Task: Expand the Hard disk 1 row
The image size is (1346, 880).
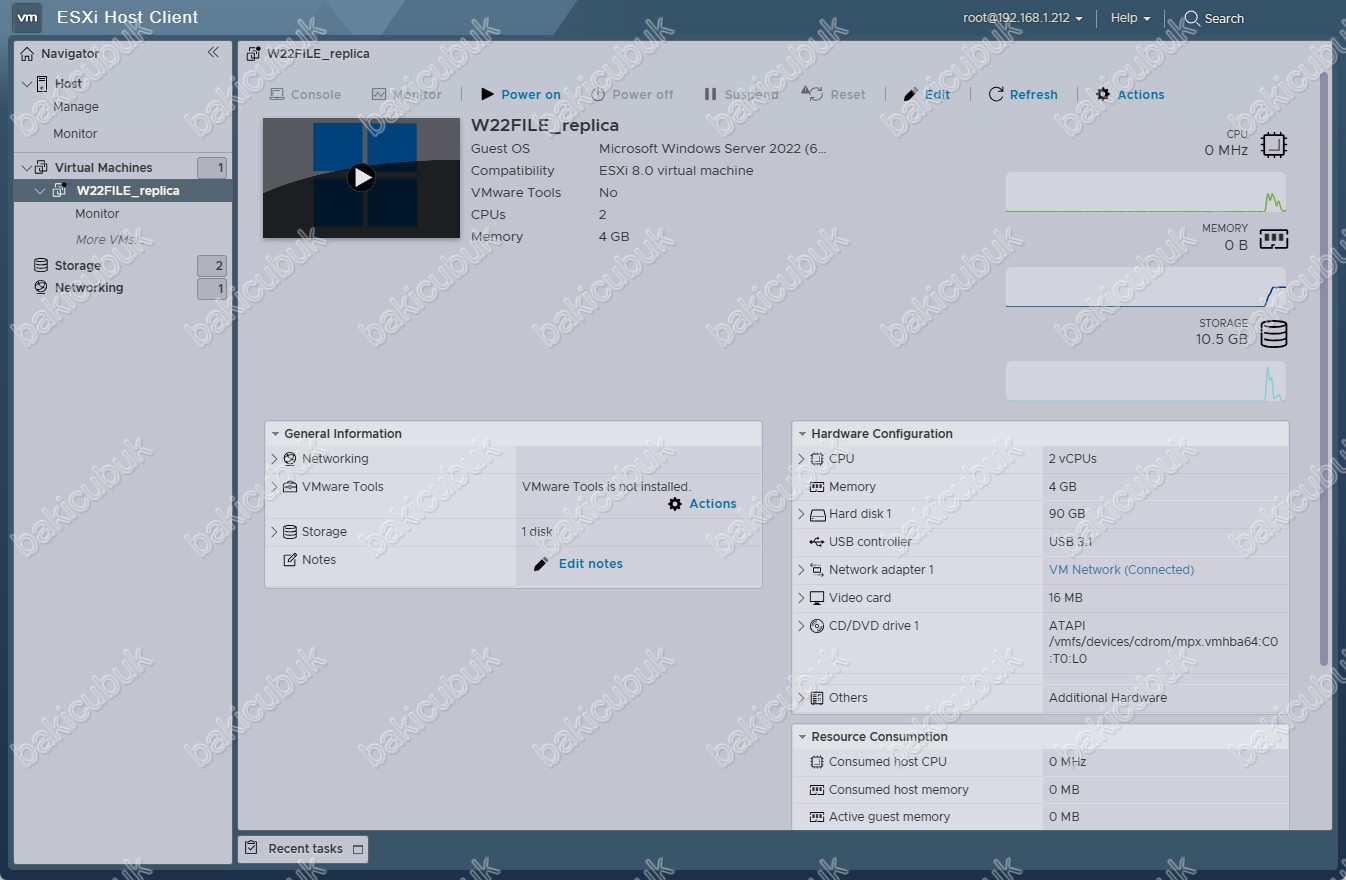Action: coord(801,514)
